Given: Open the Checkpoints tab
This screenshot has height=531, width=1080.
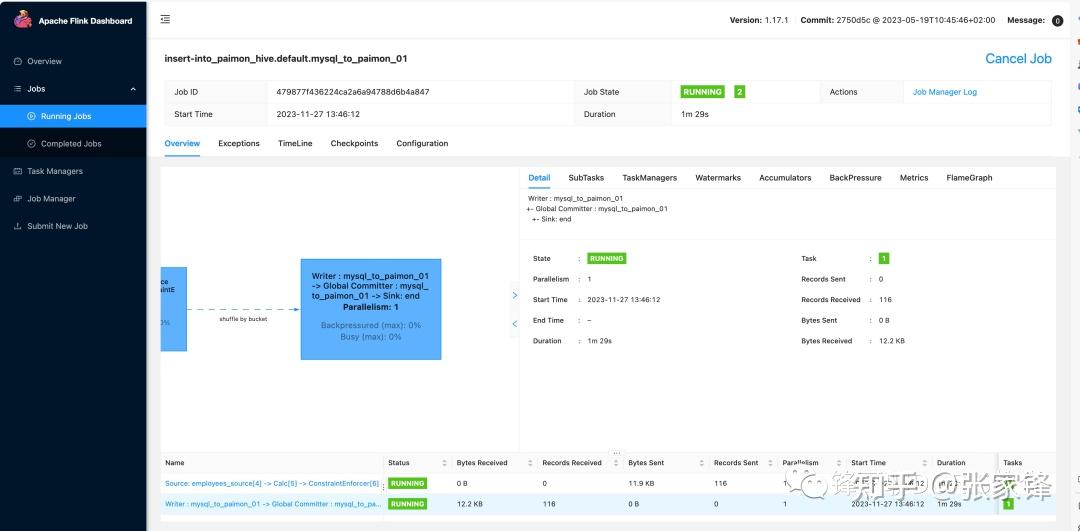Looking at the screenshot, I should click(354, 143).
